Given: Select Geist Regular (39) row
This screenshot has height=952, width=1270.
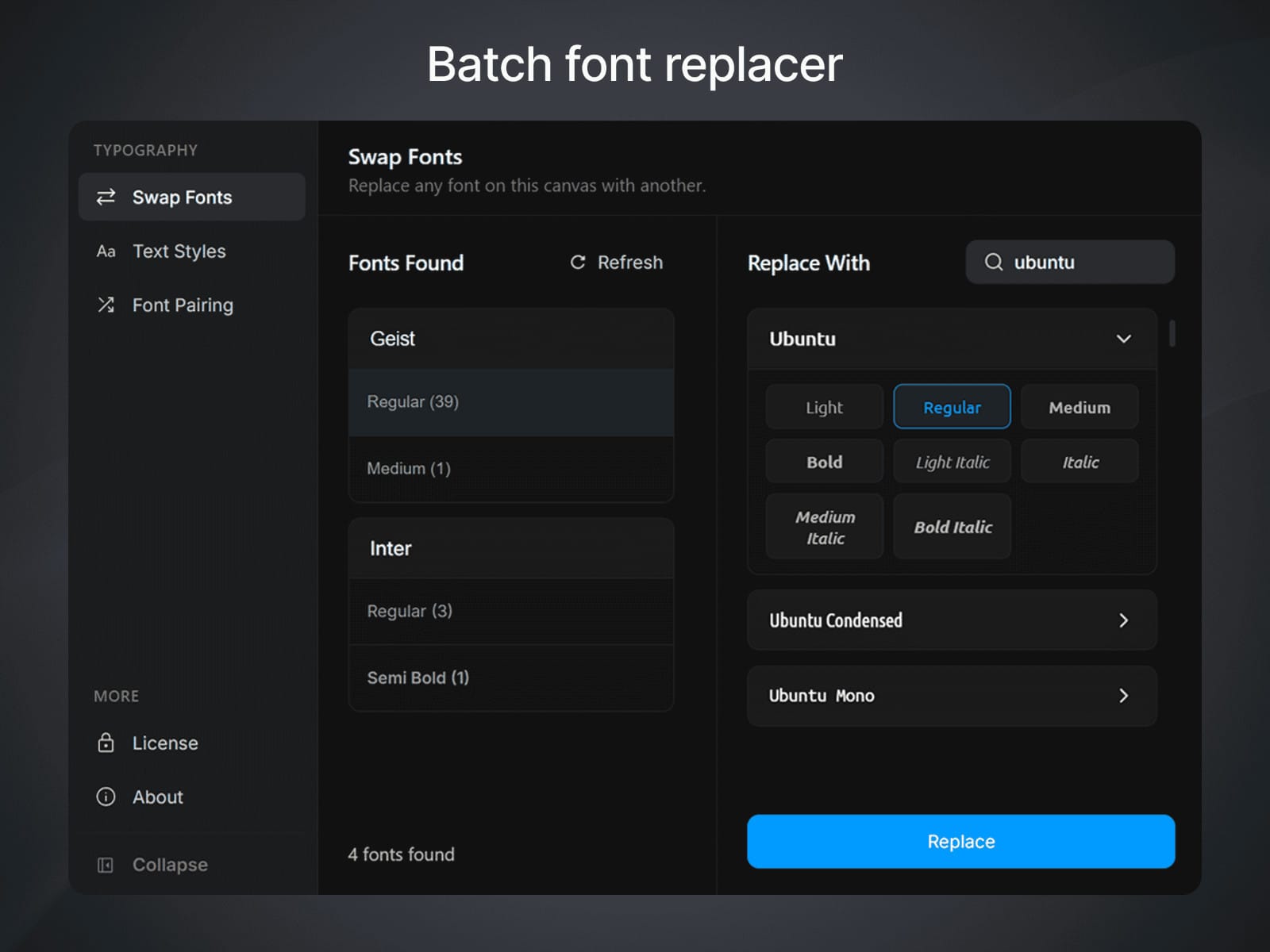Looking at the screenshot, I should (x=511, y=402).
